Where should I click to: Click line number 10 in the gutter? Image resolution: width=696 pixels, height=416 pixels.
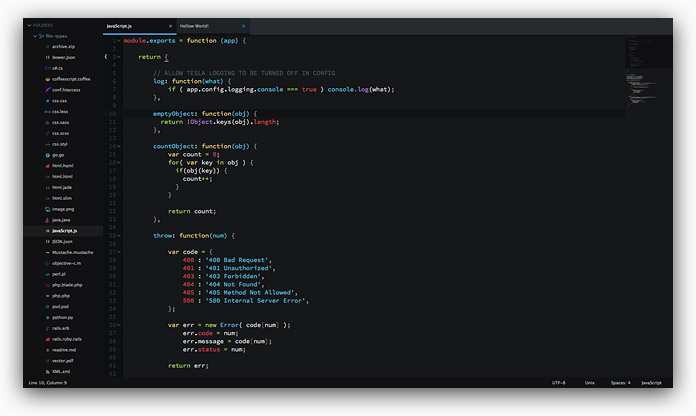(x=112, y=114)
